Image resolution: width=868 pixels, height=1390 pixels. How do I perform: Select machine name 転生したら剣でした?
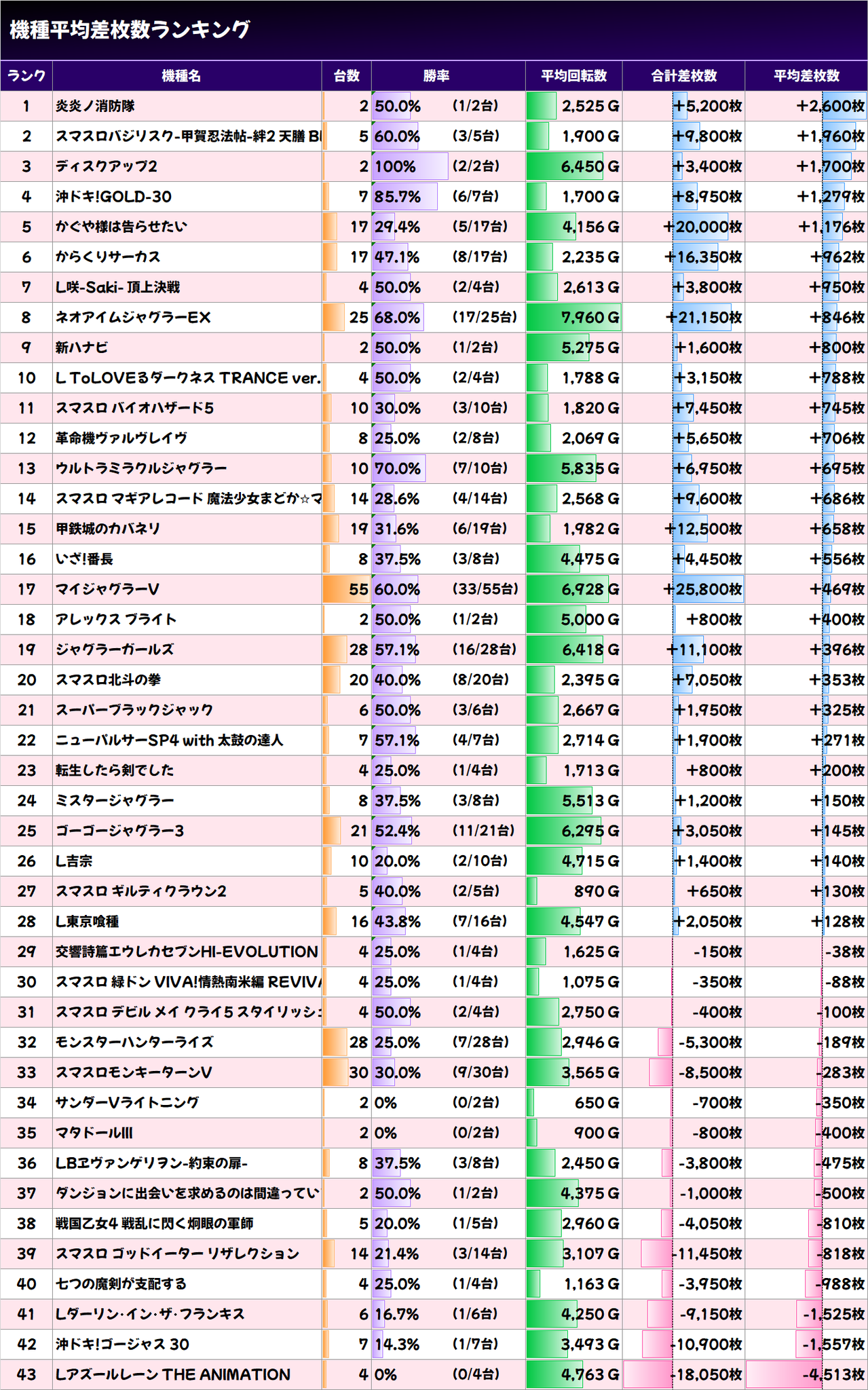point(115,771)
